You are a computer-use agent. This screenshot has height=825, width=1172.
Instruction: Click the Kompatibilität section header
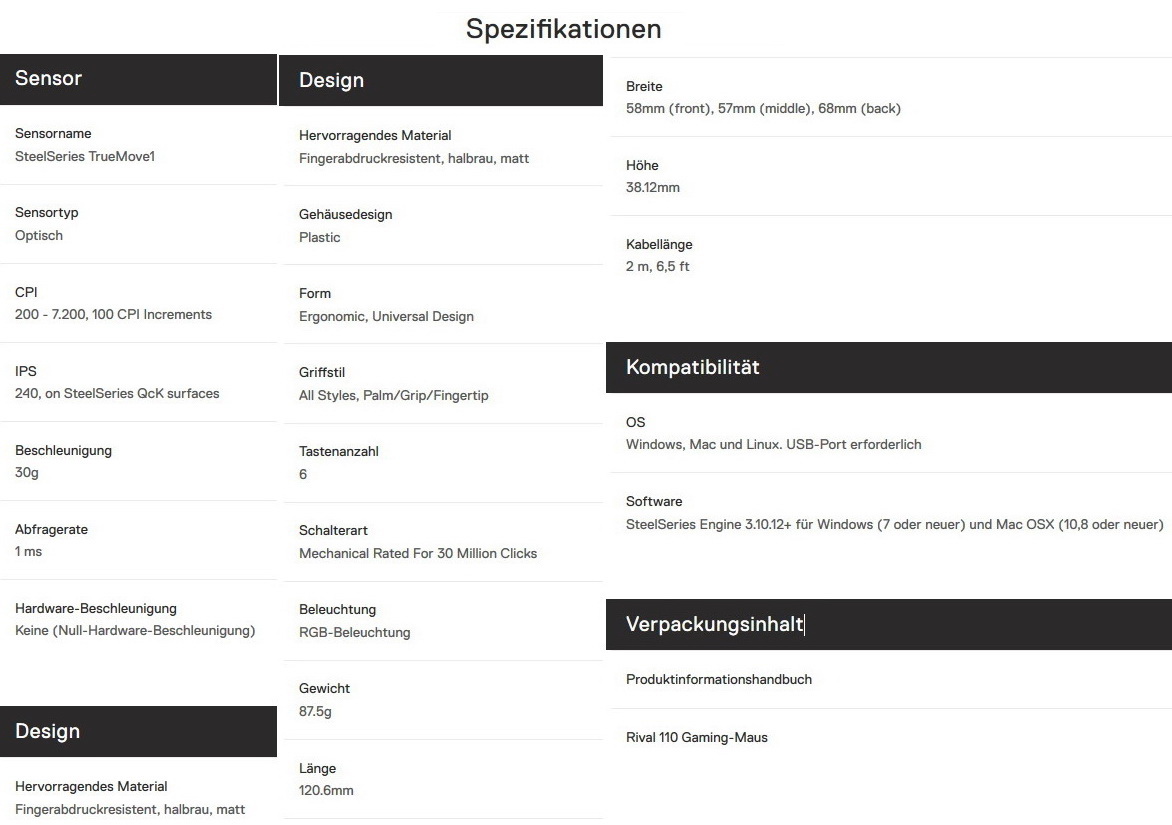692,367
